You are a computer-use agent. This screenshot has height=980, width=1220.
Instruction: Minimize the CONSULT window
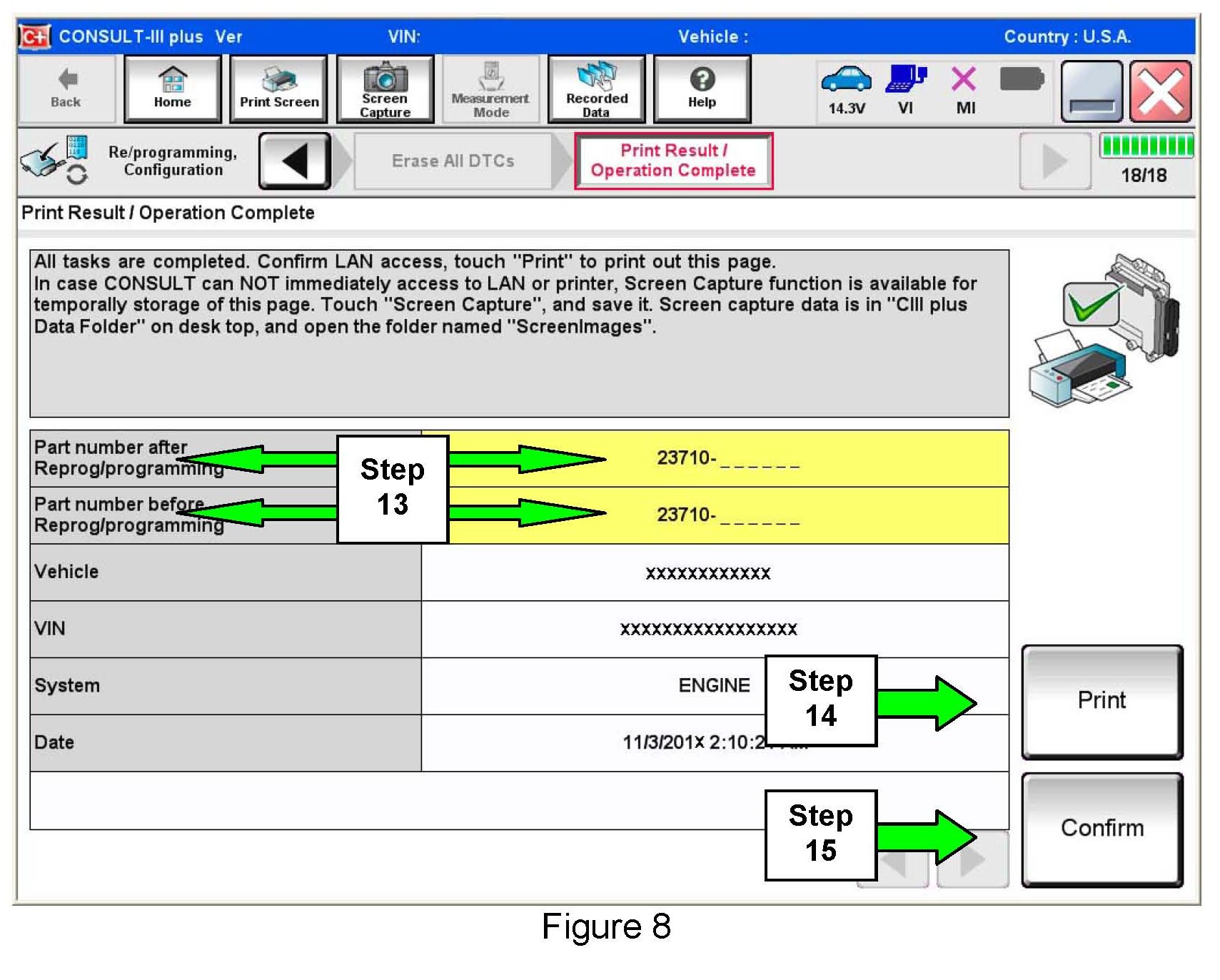1092,91
